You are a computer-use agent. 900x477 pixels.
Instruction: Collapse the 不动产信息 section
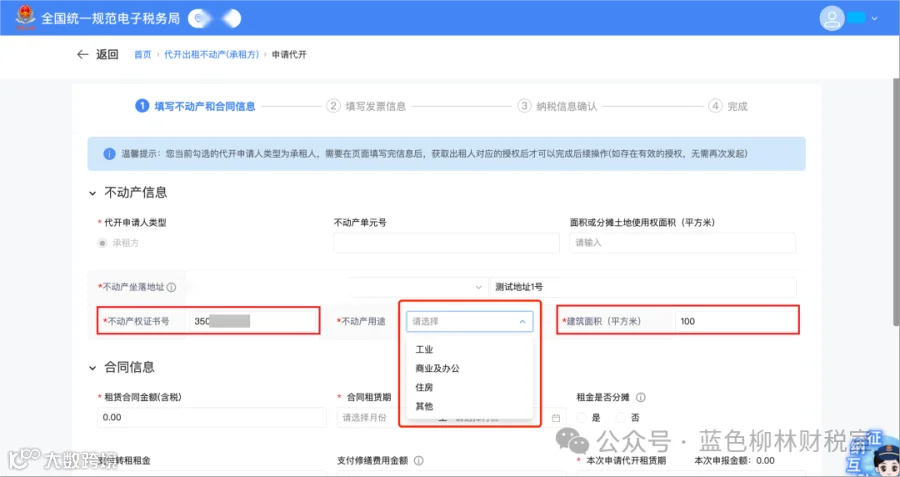[92, 193]
